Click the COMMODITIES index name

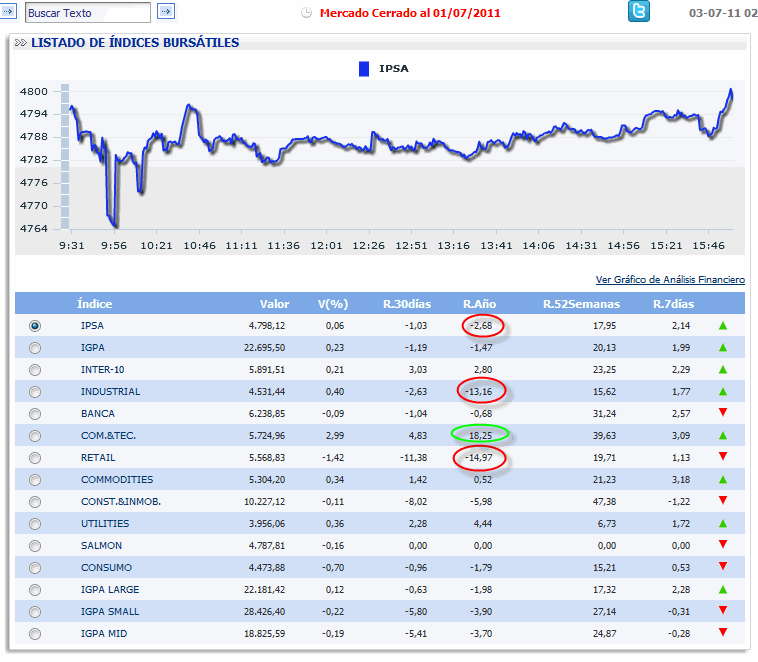point(117,480)
